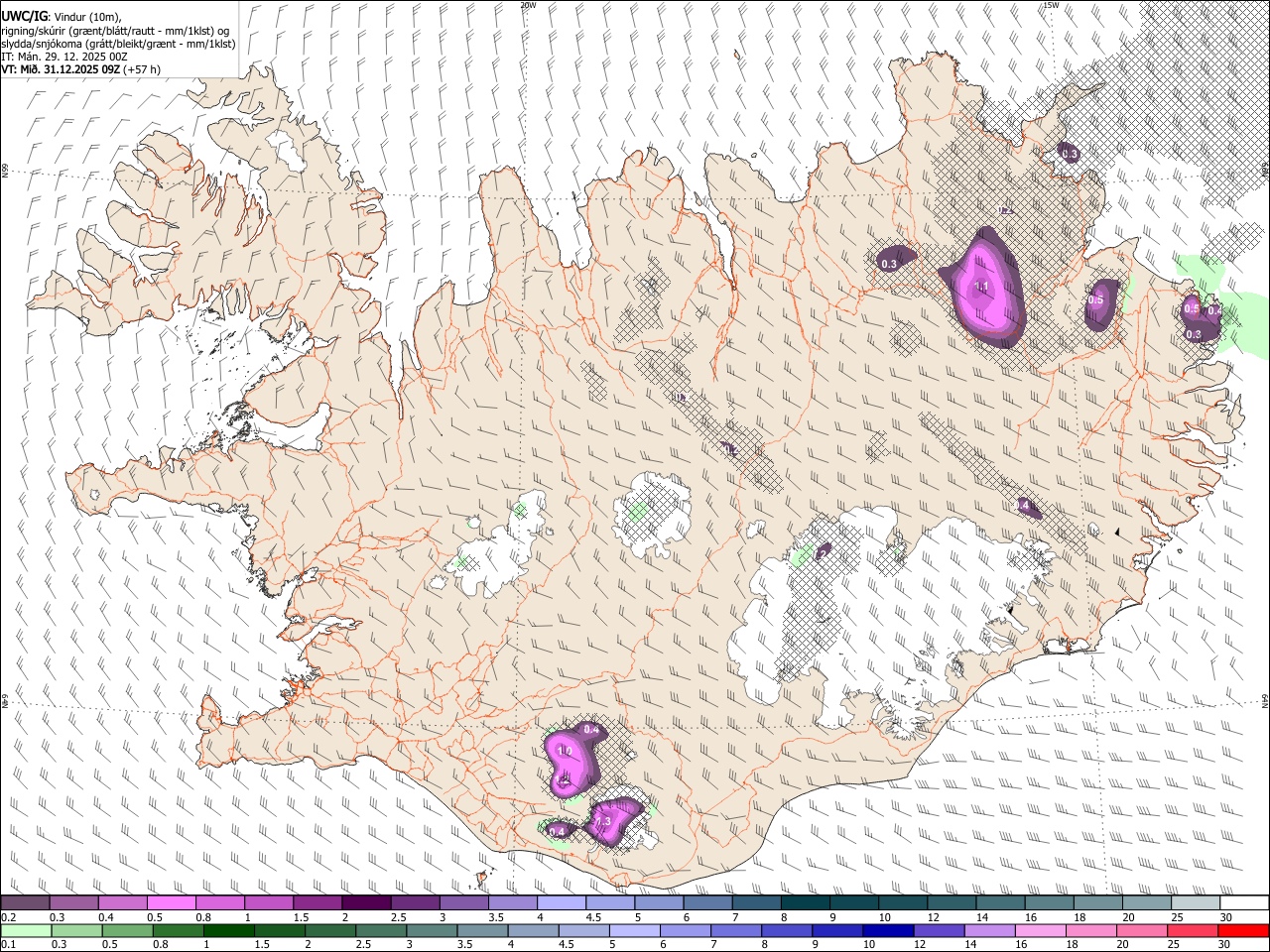Select the pale mint 0.1 swatch in lower legend

pyautogui.click(x=26, y=930)
